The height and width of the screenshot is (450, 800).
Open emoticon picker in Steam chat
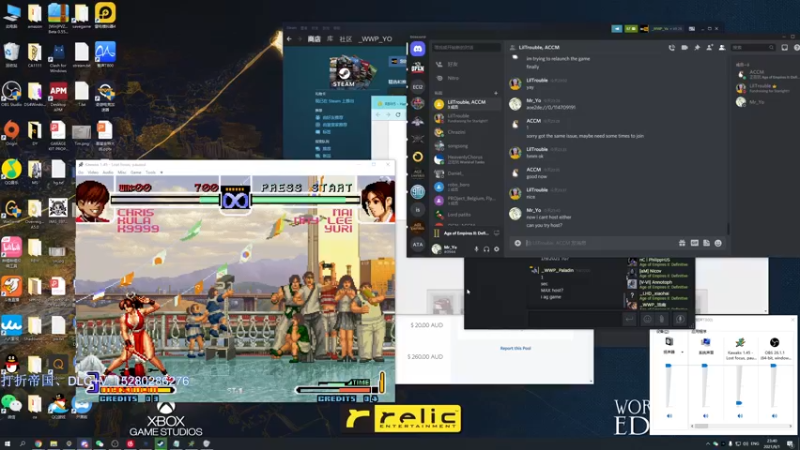[647, 319]
